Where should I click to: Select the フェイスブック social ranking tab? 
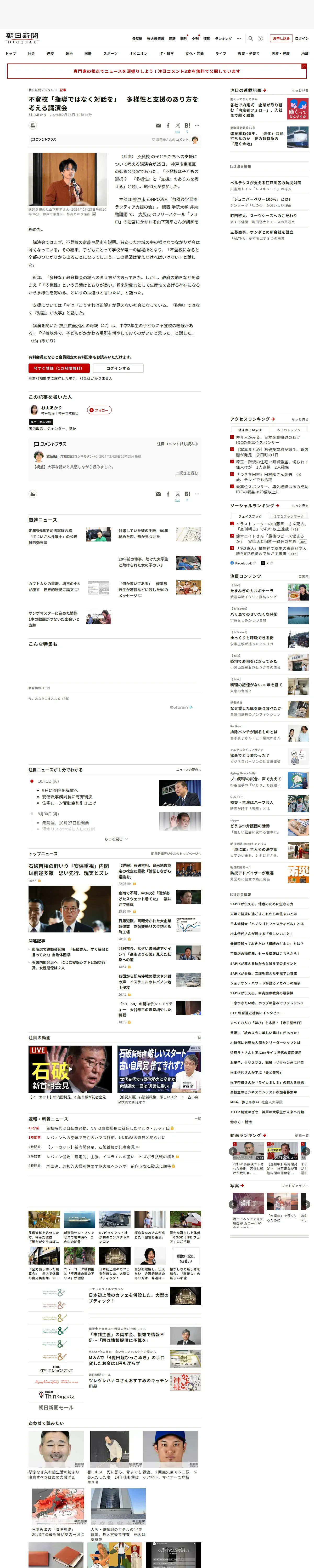250,516
